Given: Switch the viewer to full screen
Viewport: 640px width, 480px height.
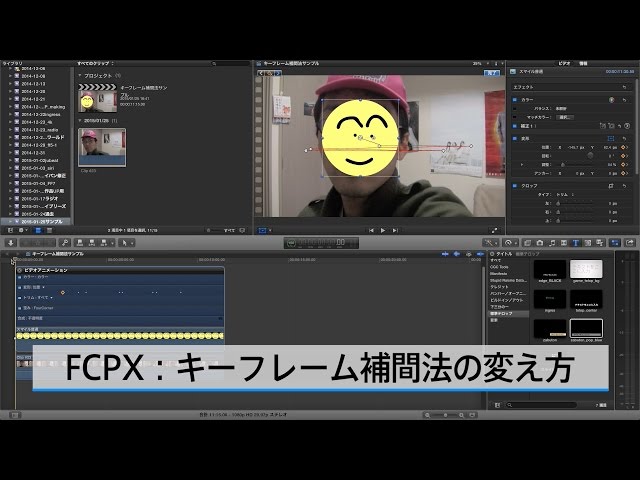Looking at the screenshot, I should point(494,231).
